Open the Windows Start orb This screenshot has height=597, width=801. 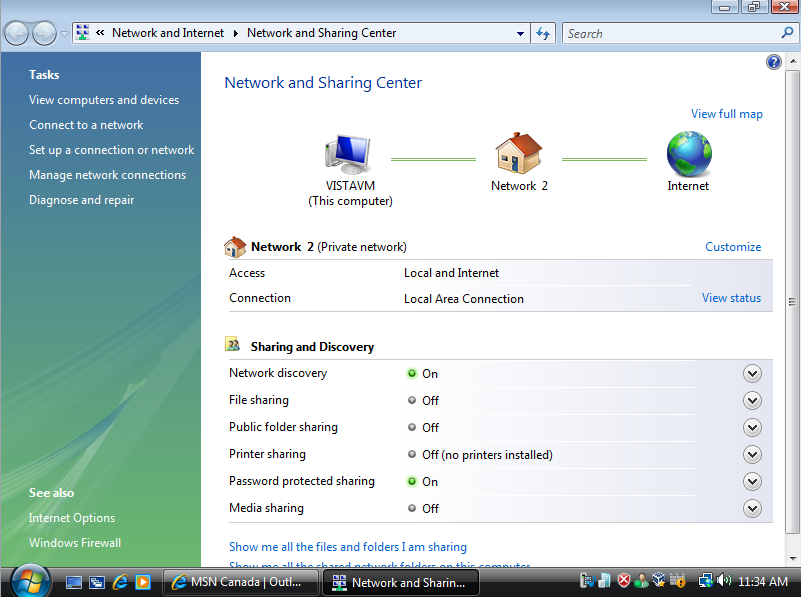click(29, 581)
